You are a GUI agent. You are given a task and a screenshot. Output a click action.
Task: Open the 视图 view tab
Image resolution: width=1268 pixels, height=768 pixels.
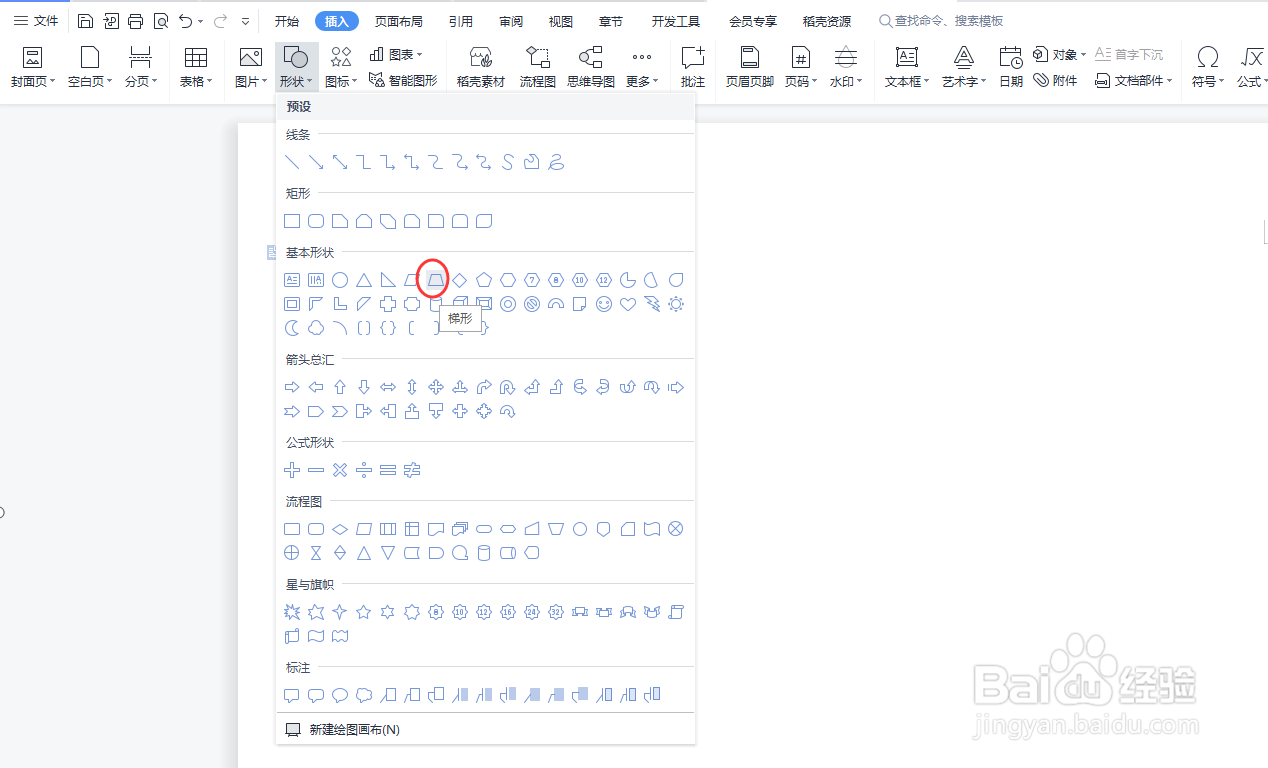point(561,21)
